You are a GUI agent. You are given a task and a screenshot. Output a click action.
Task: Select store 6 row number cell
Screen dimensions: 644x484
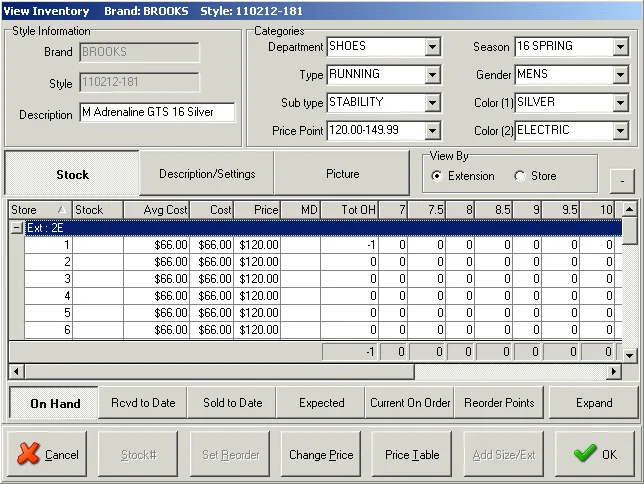48,330
